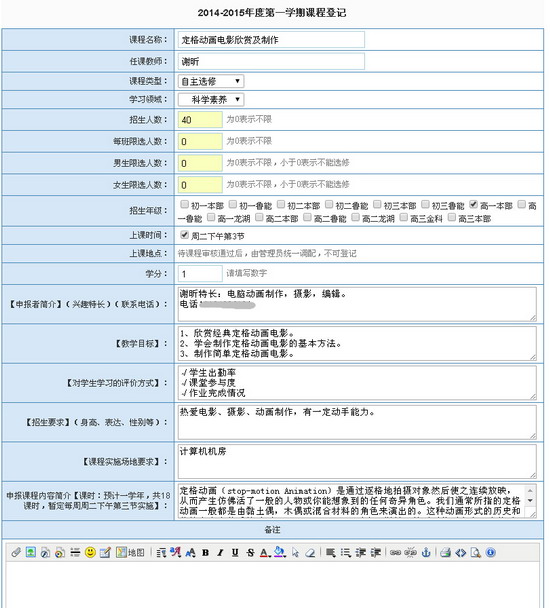Check the 初三本部 grade checkbox
550x608 pixels.
coord(377,204)
